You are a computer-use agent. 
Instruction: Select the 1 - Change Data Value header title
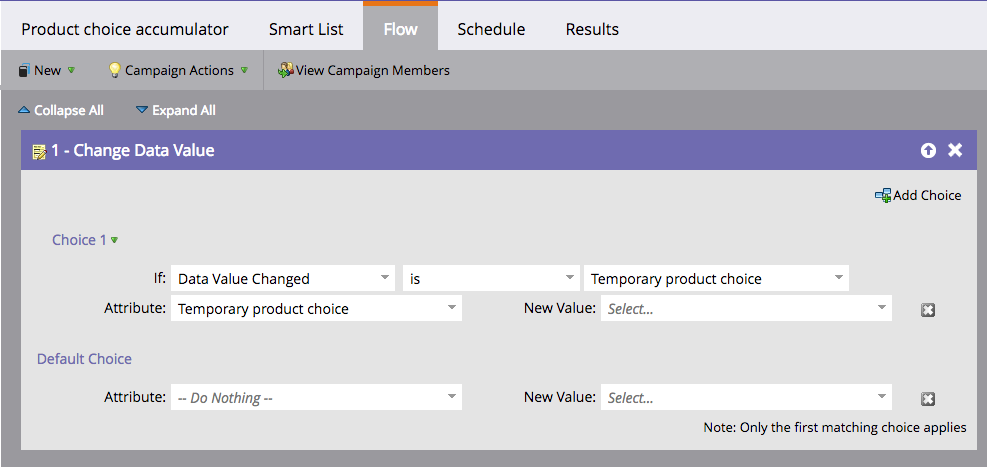click(133, 150)
